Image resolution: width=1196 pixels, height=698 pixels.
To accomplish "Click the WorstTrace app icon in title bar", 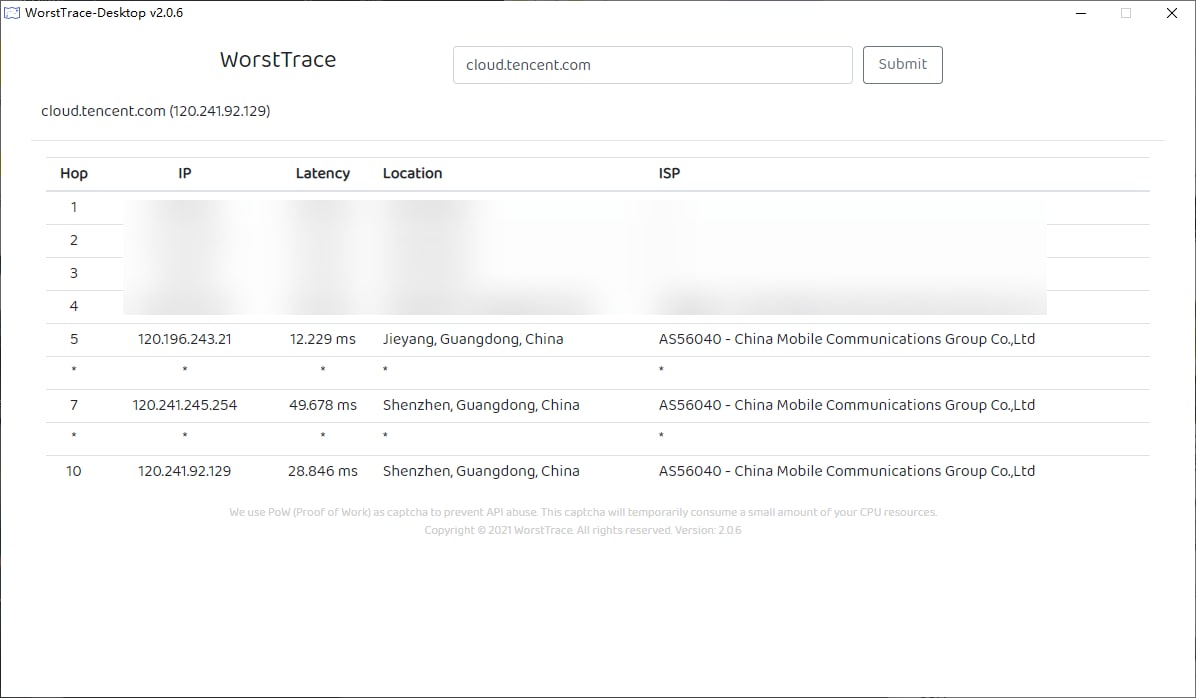I will point(12,13).
